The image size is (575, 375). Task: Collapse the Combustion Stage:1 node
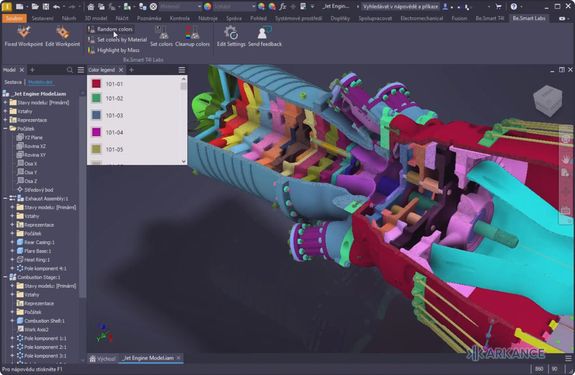click(5, 277)
